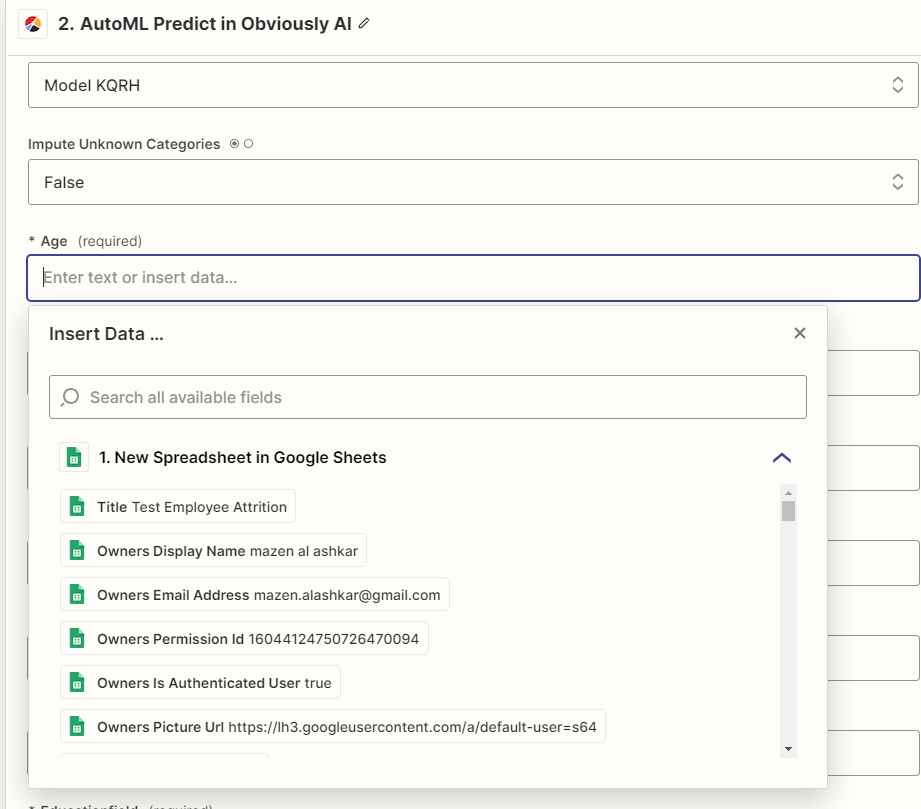Image resolution: width=921 pixels, height=809 pixels.
Task: Select the first Impute Unknown Categories radio option
Action: point(234,144)
